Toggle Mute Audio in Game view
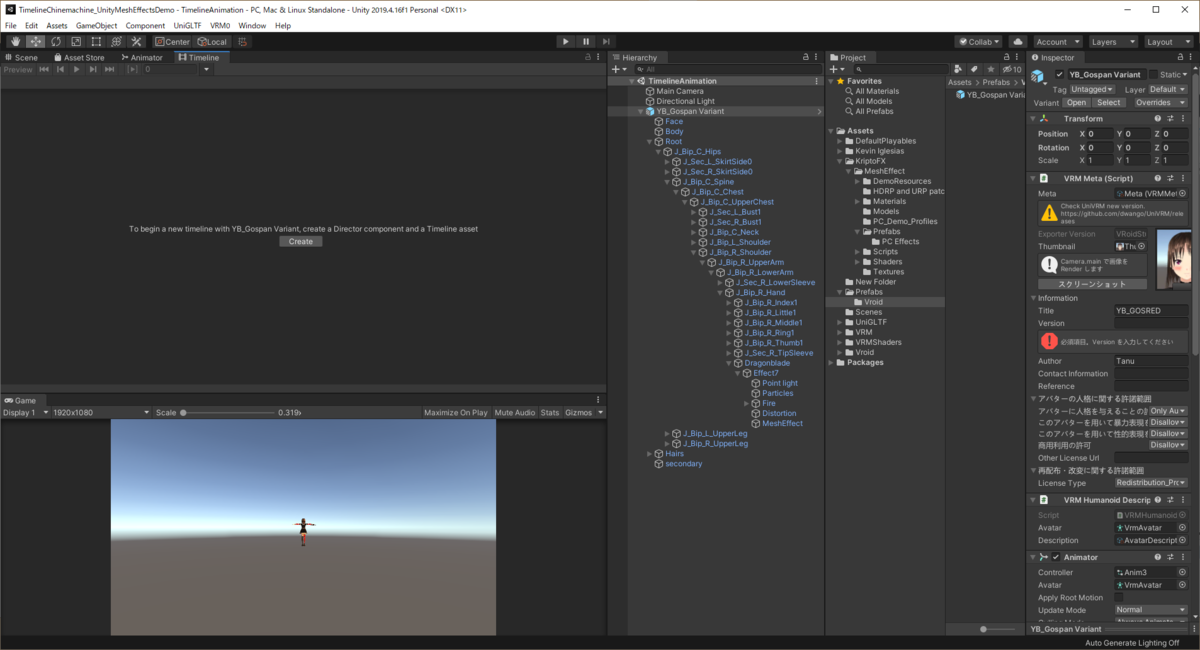 pos(515,412)
